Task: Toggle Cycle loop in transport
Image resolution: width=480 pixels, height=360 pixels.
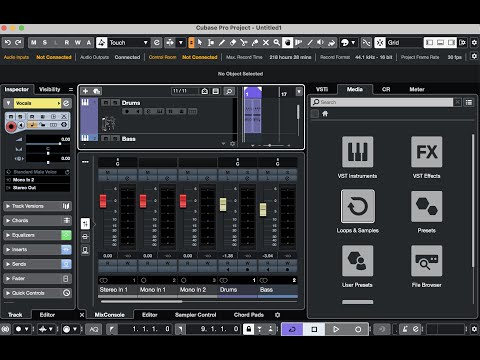Action: (x=292, y=329)
